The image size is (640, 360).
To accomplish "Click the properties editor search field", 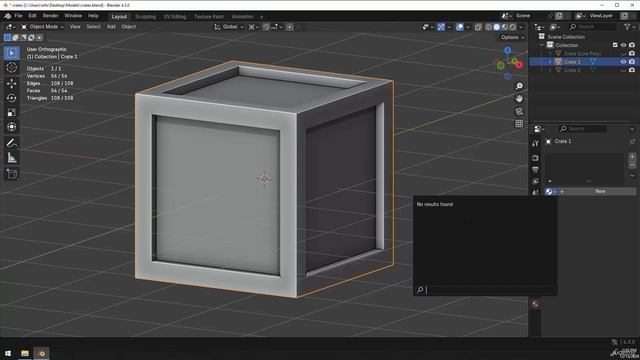I will coord(582,129).
